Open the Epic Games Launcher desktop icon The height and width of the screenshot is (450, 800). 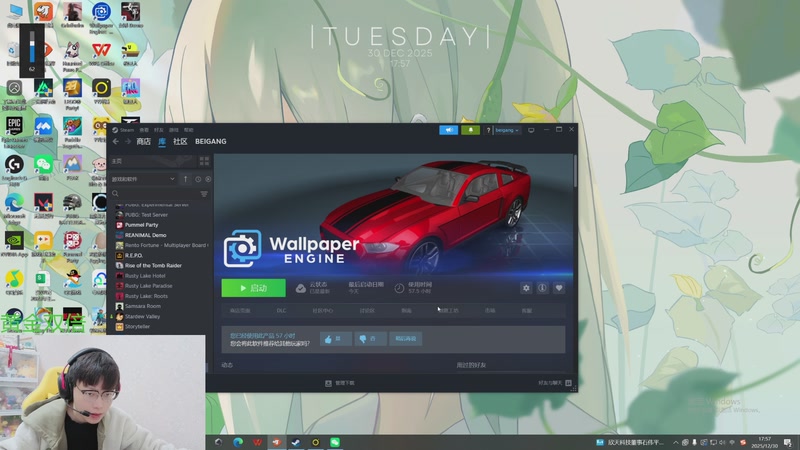pyautogui.click(x=14, y=131)
